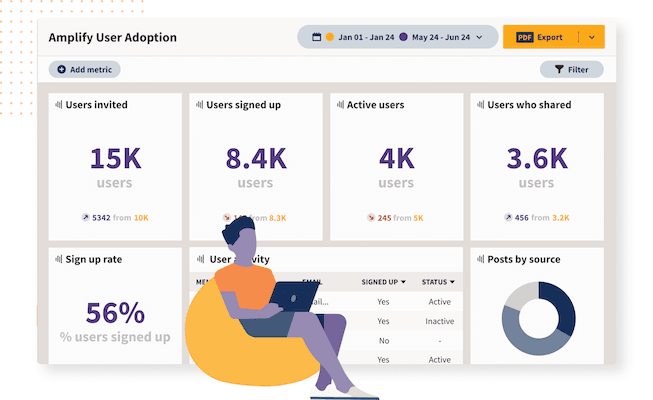Screen dimensions: 653x400
Task: Click bar chart icon beside Users signed up
Action: click(200, 104)
